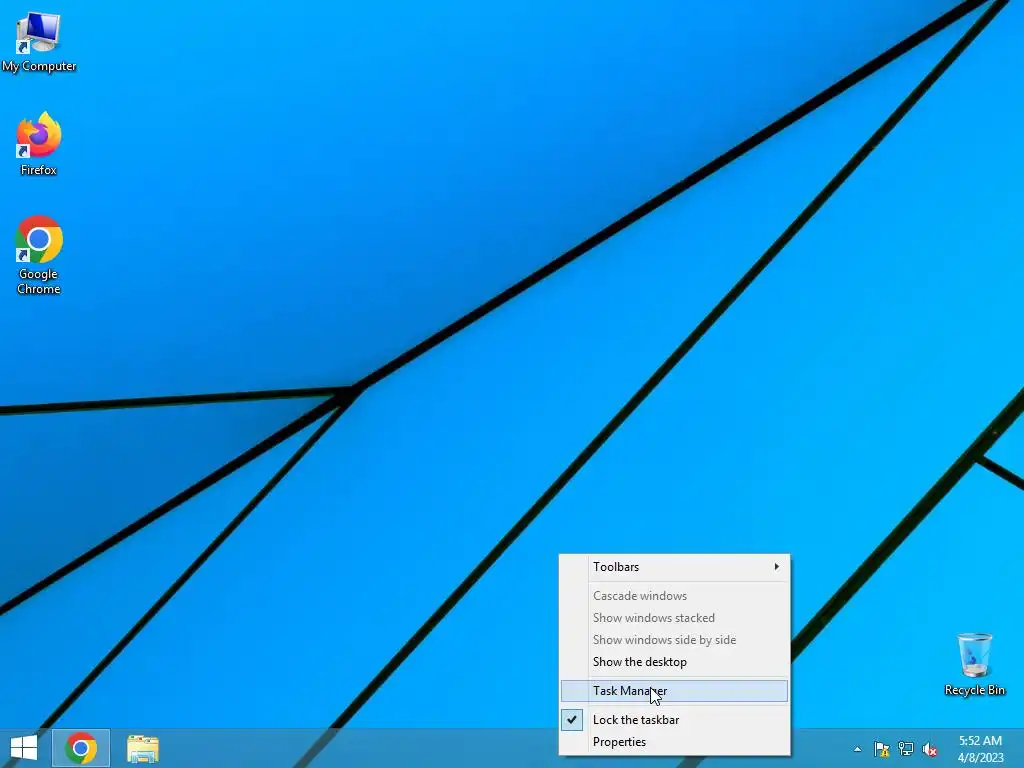The height and width of the screenshot is (768, 1024).
Task: Launch Task Manager from the context menu
Action: (674, 691)
